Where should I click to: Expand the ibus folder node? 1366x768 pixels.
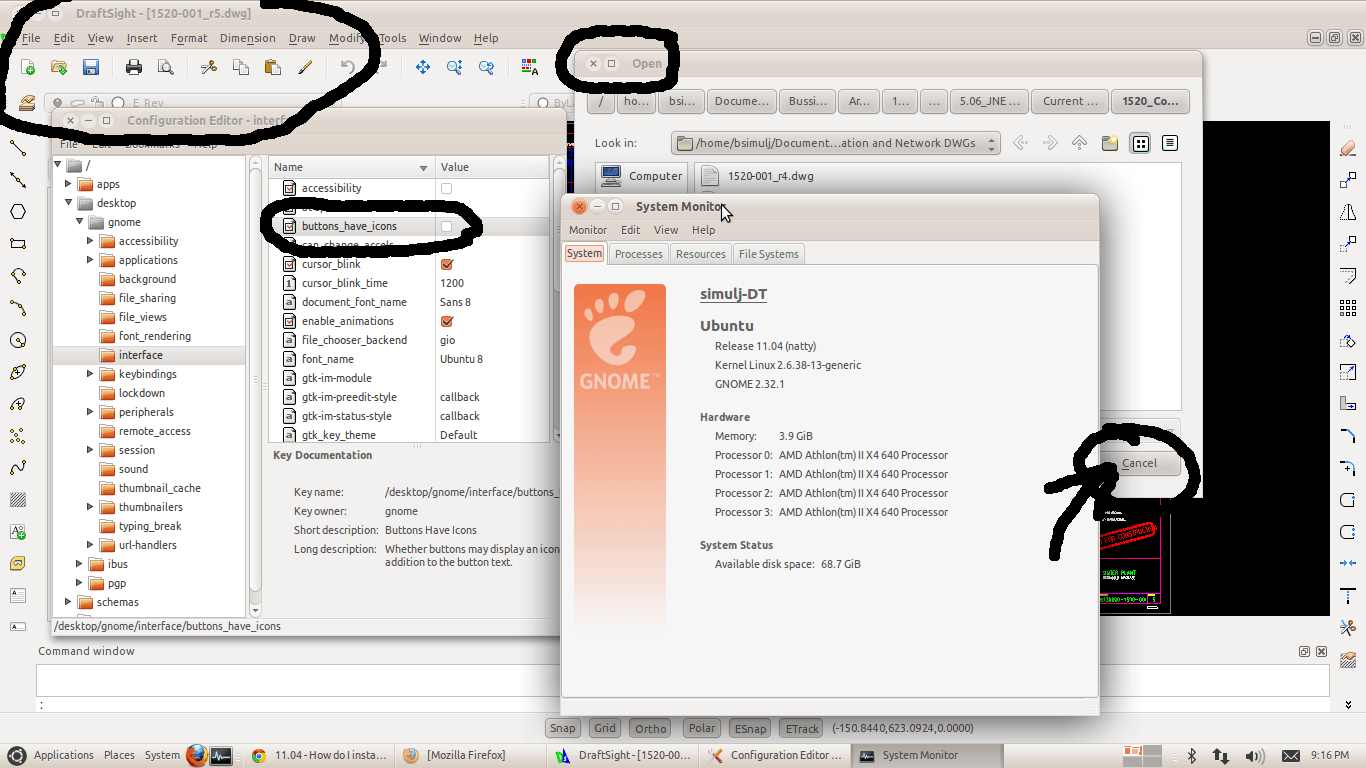(79, 564)
